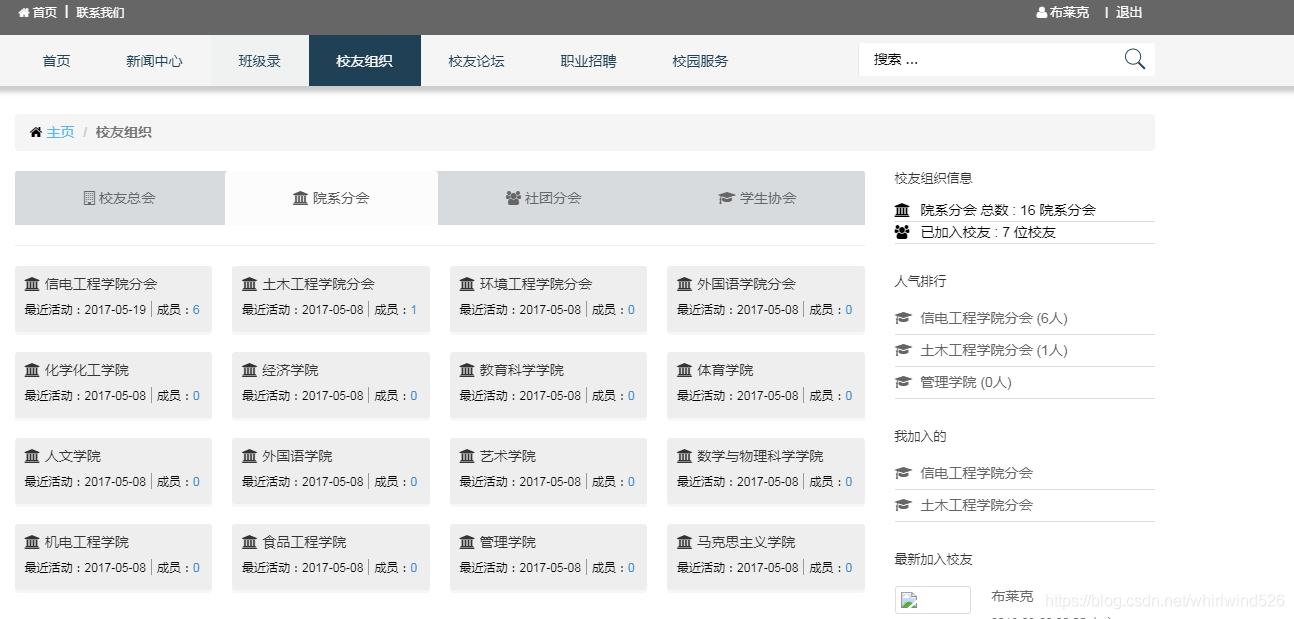Click graduation cap icon on 学生协会 tab

click(726, 198)
